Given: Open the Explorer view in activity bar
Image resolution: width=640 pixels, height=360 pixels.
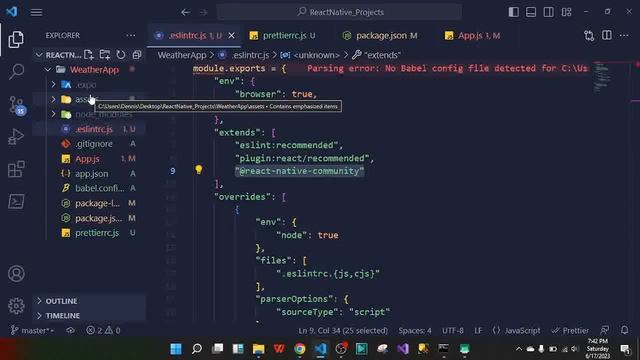Looking at the screenshot, I should tap(16, 39).
